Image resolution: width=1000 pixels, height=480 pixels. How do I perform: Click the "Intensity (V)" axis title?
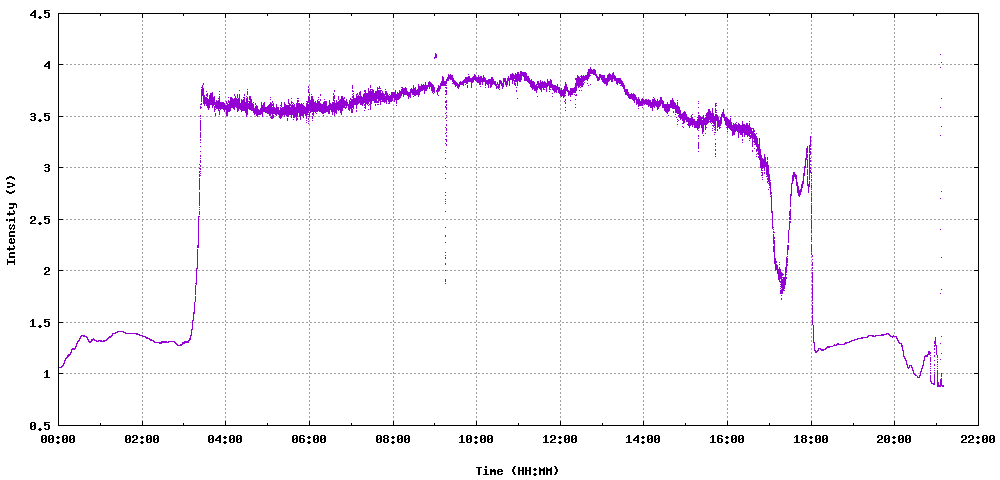(x=11, y=219)
